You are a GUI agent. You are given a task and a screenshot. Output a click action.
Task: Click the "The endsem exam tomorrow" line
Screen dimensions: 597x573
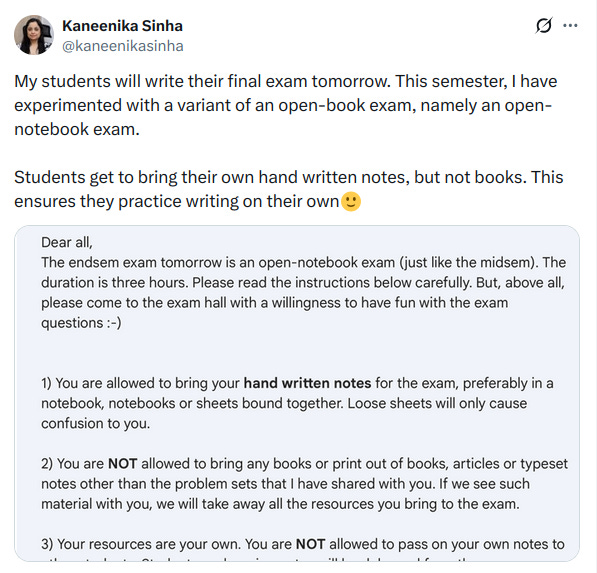(303, 263)
